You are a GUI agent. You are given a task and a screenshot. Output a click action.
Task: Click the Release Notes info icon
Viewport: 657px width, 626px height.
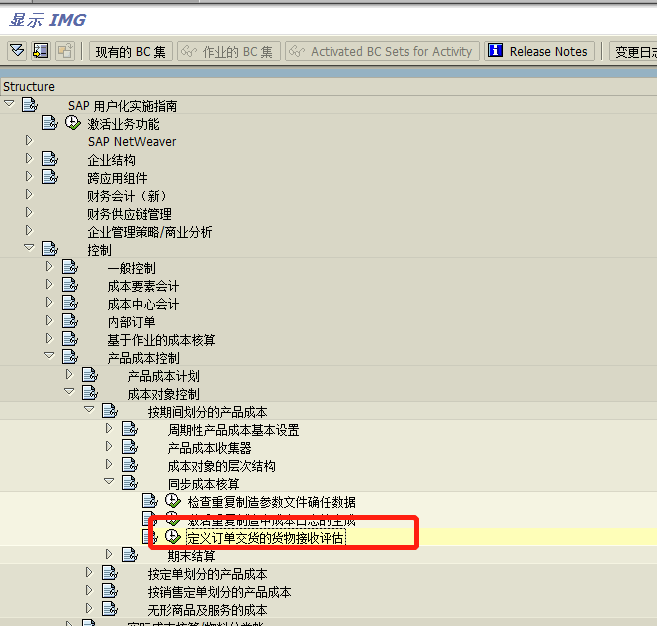point(495,51)
